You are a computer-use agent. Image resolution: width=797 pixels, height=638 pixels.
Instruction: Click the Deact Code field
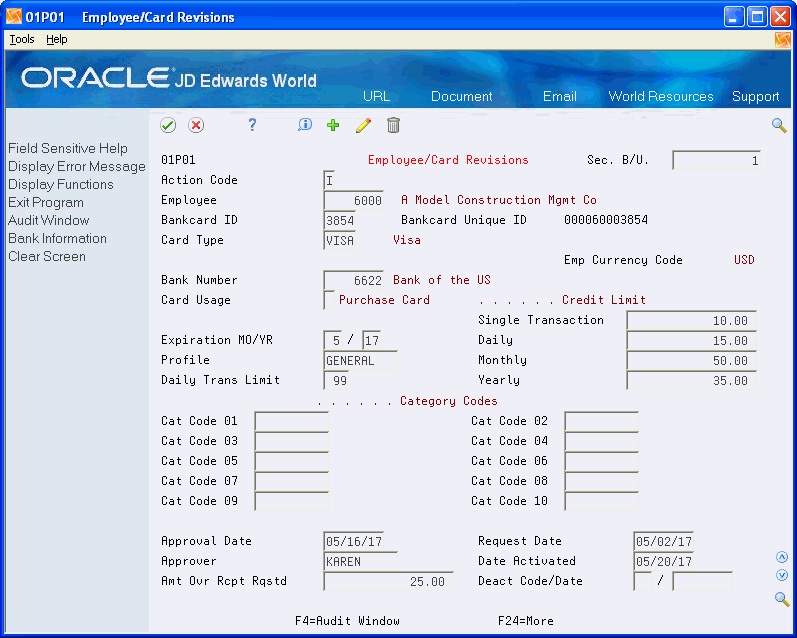[642, 581]
